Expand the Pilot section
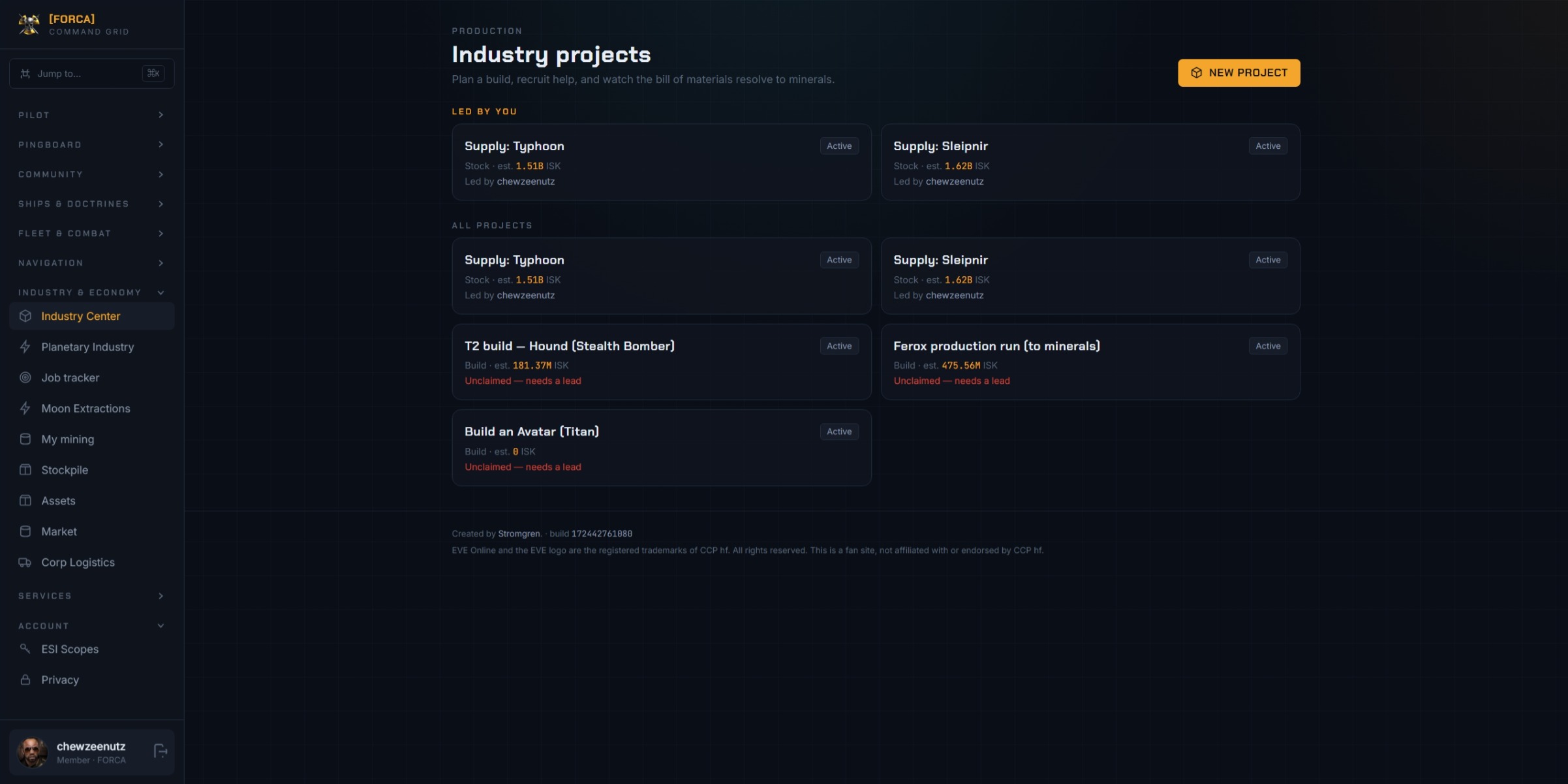Screen dimensions: 1568x784 click(91, 115)
